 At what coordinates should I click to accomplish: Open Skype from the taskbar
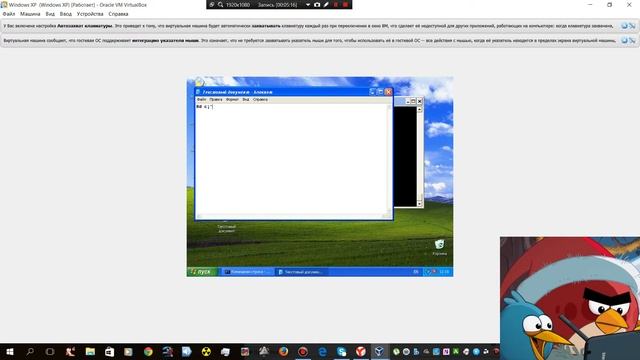pos(342,351)
